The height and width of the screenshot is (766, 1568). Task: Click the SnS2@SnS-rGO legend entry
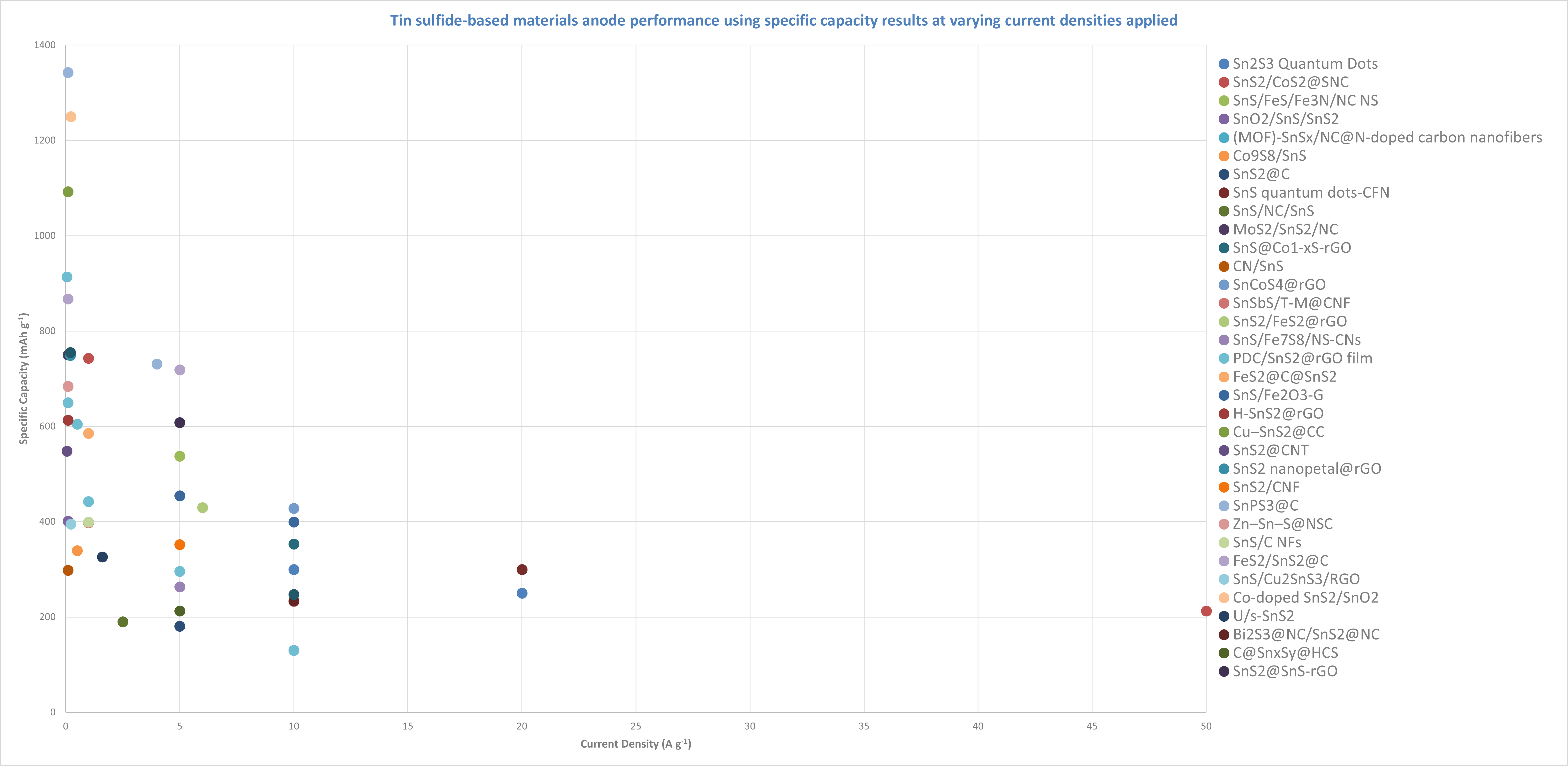point(1284,671)
